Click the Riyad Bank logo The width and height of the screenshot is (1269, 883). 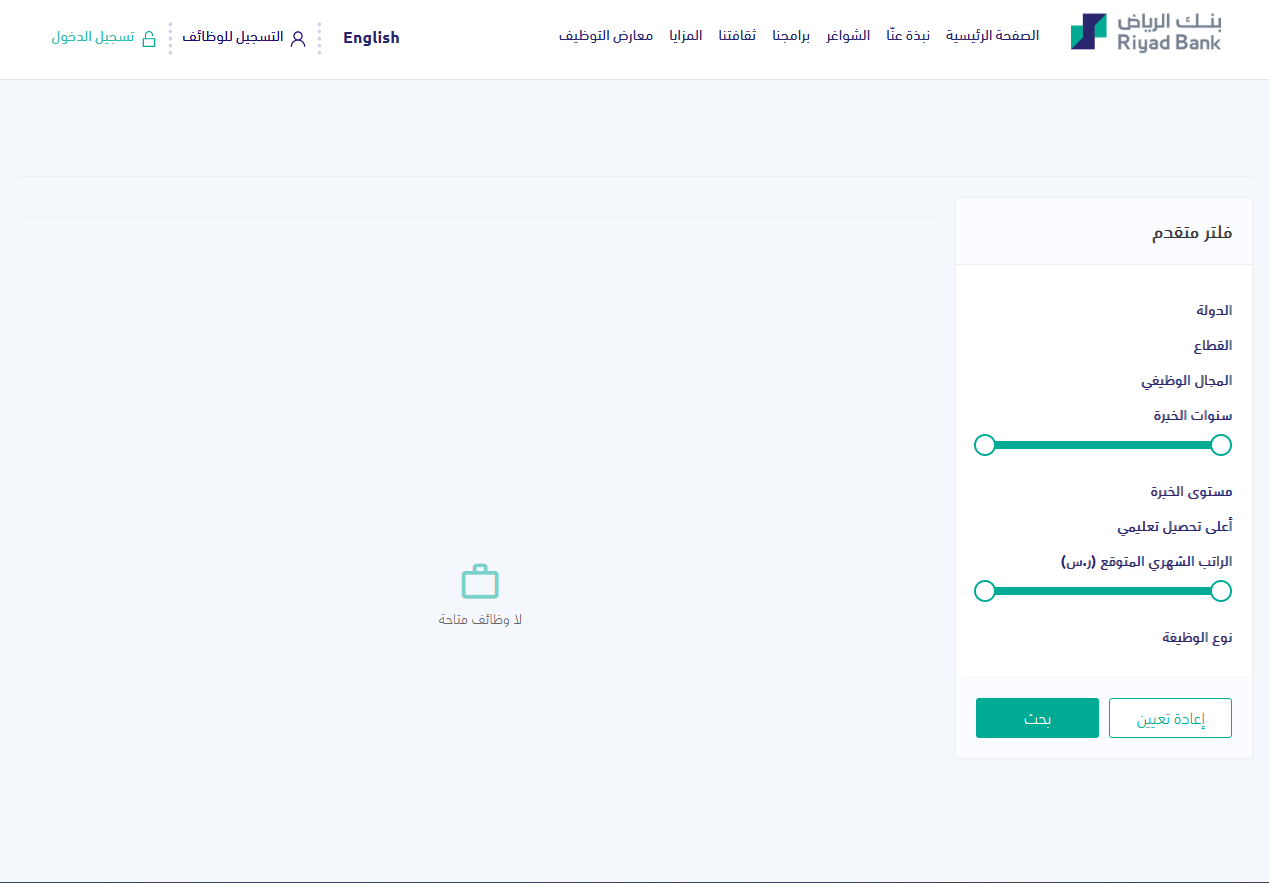1145,32
